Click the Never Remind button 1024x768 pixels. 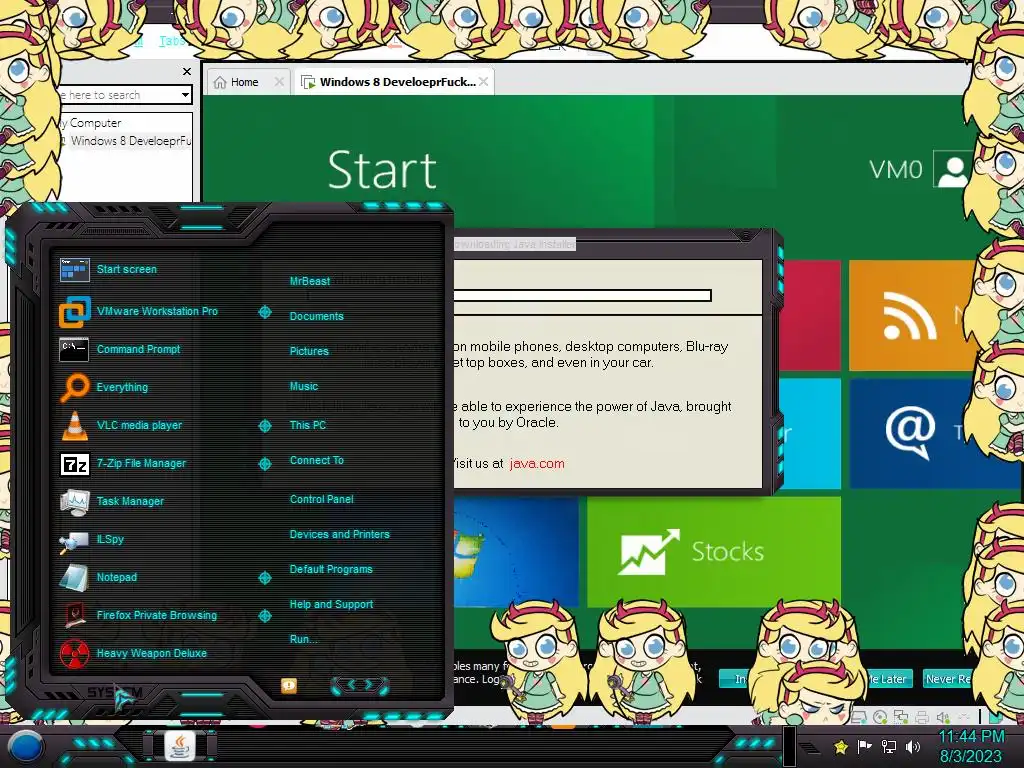point(947,679)
